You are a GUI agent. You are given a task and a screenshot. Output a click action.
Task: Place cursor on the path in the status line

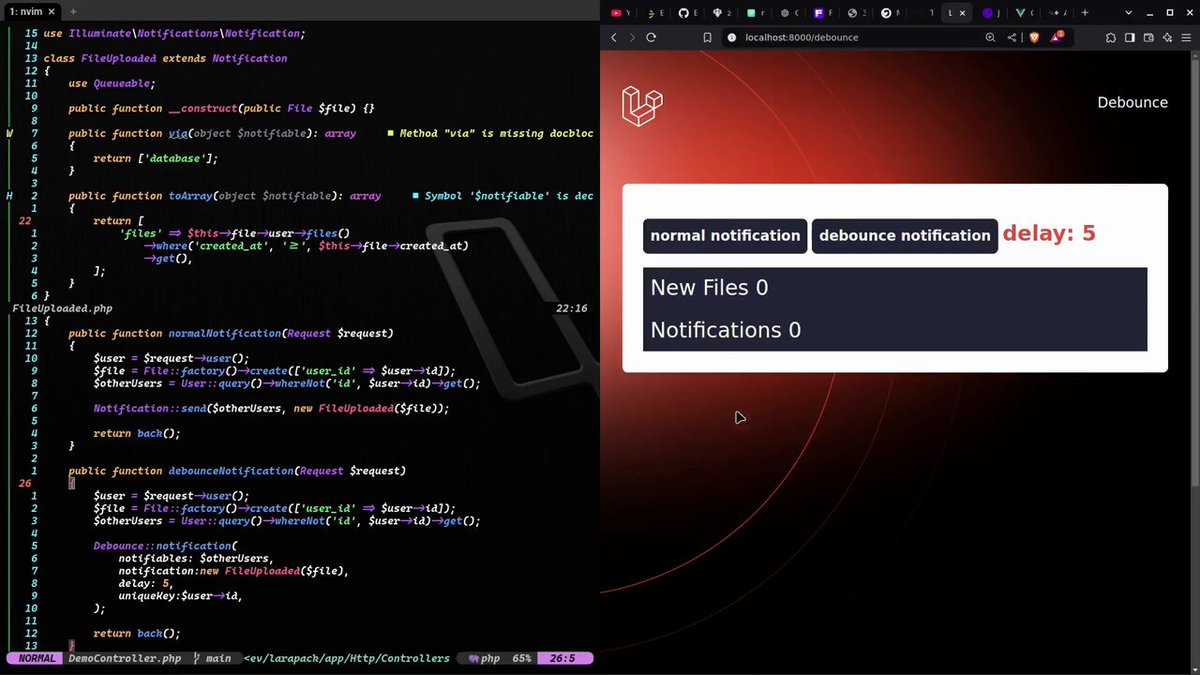pos(347,659)
